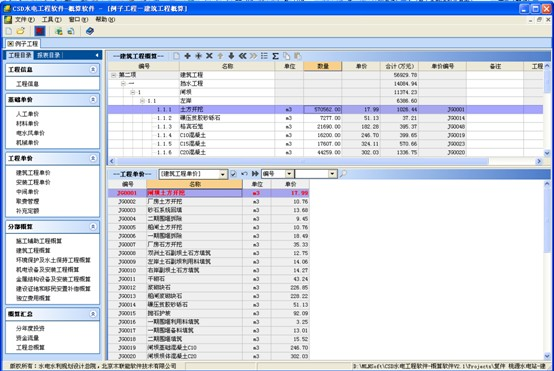The width and height of the screenshot is (554, 371).
Task: Switch to the 工程目录 tab
Action: pyautogui.click(x=20, y=55)
